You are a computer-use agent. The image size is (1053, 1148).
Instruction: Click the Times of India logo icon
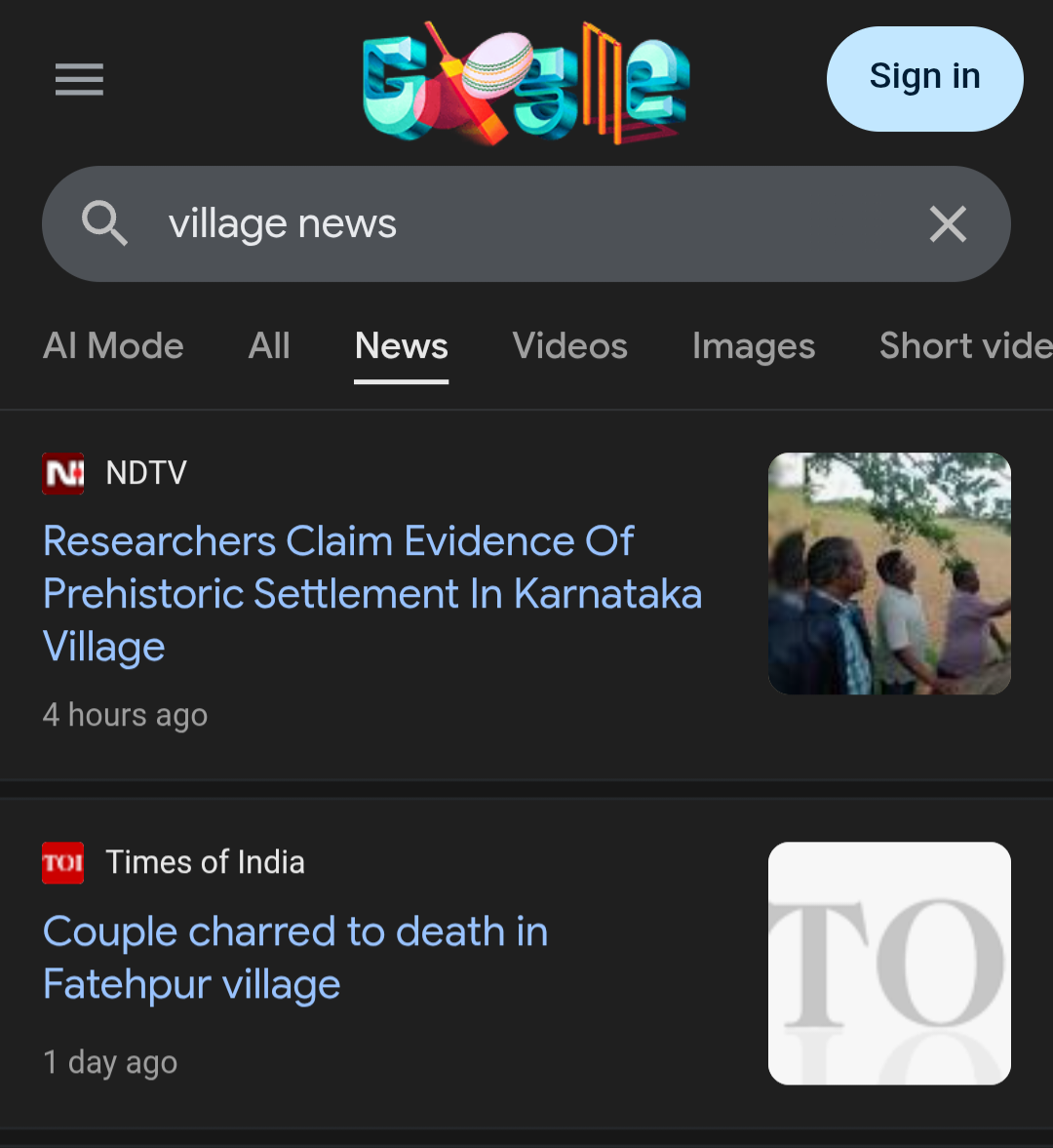[x=63, y=863]
